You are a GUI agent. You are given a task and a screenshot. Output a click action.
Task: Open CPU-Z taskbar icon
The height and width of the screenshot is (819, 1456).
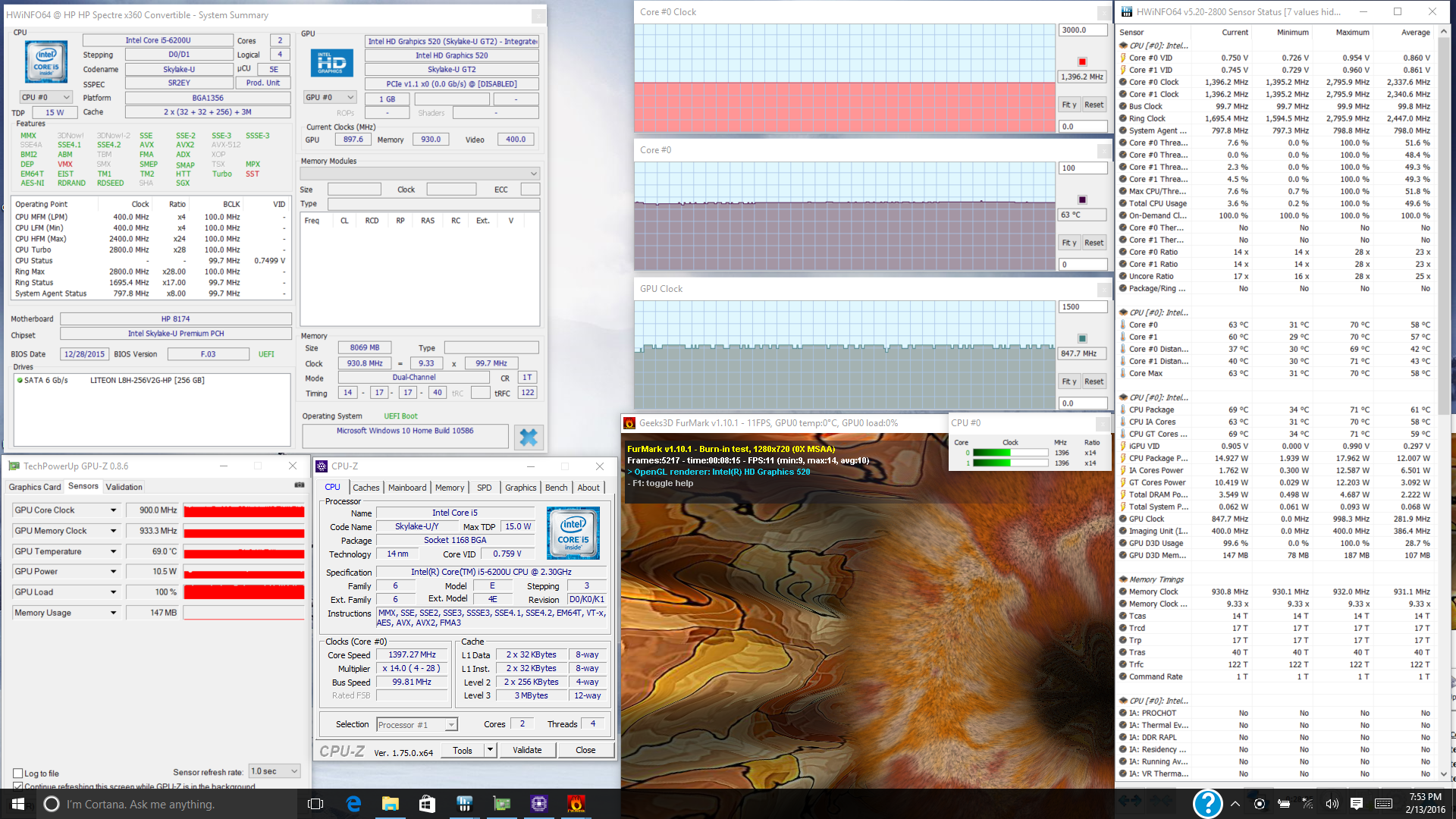coord(539,804)
